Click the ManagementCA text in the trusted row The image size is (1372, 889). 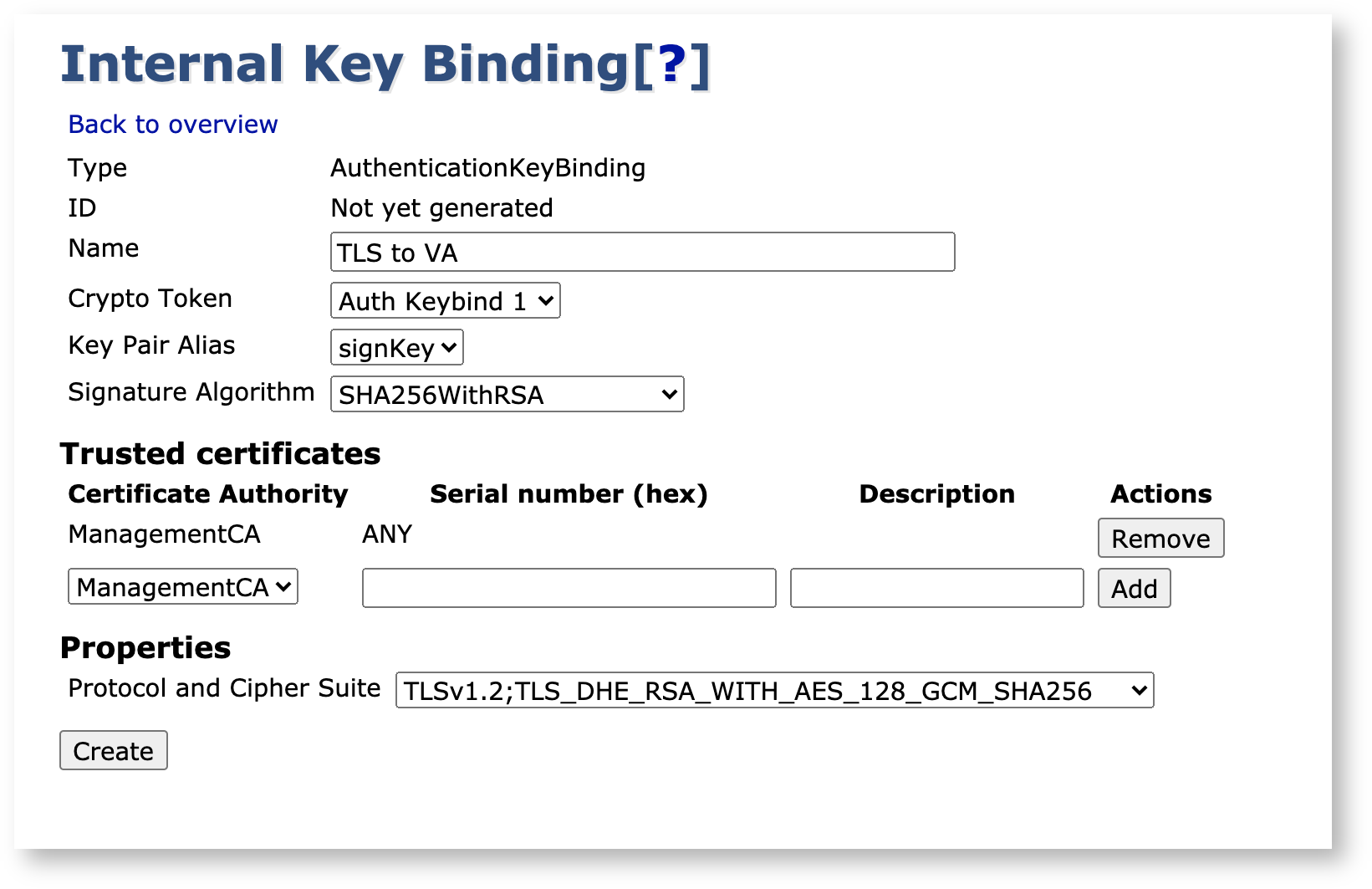pos(165,534)
